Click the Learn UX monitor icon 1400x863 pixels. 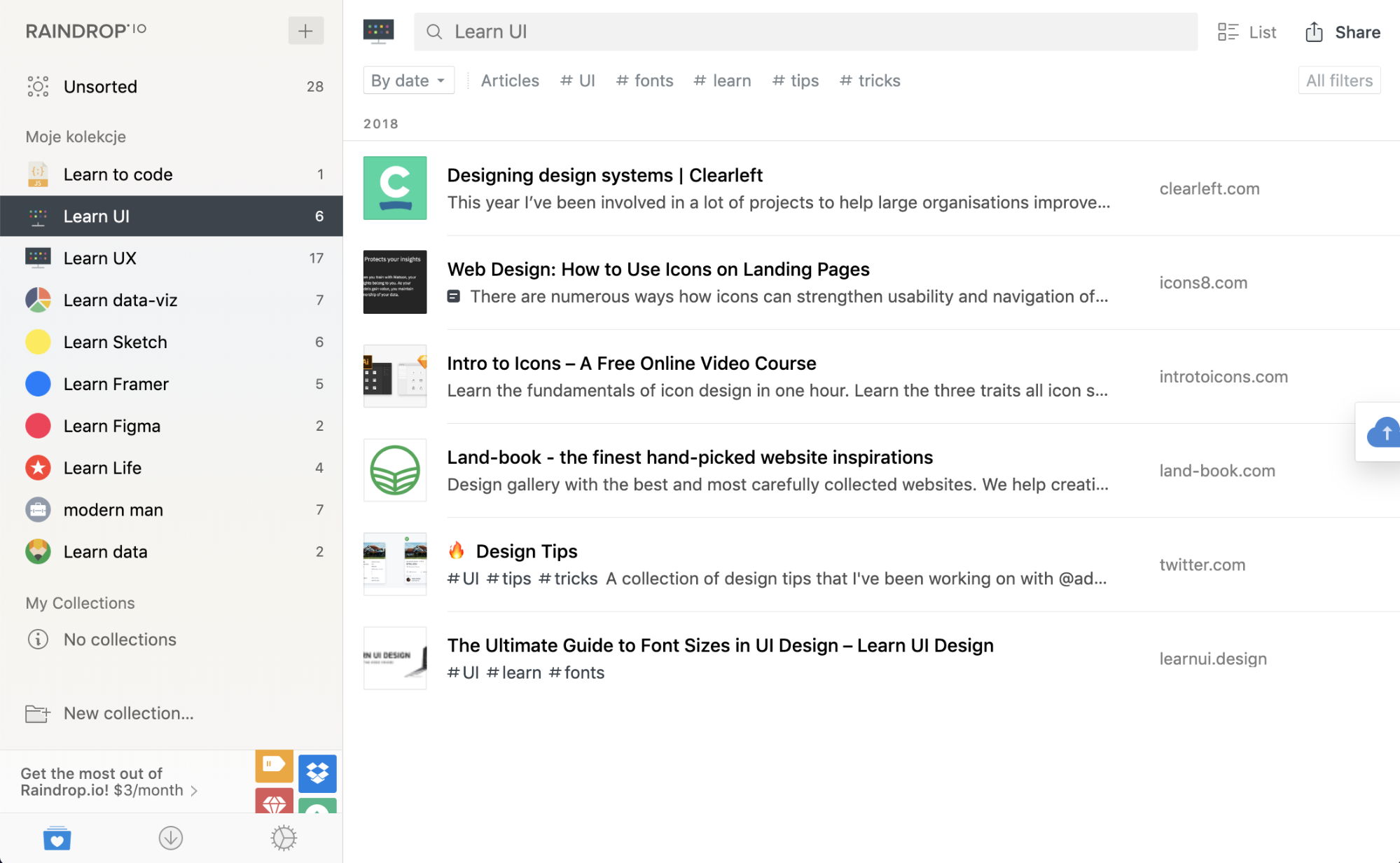tap(38, 258)
